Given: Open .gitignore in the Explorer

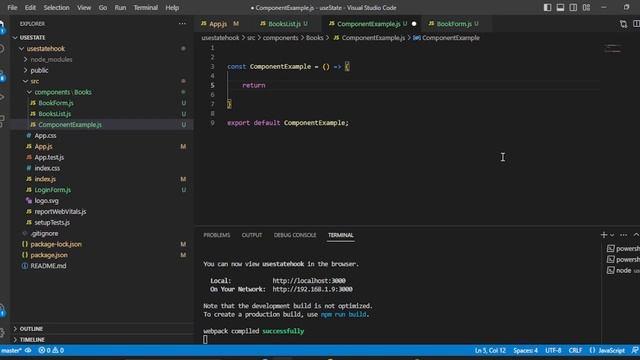Looking at the screenshot, I should tap(44, 233).
